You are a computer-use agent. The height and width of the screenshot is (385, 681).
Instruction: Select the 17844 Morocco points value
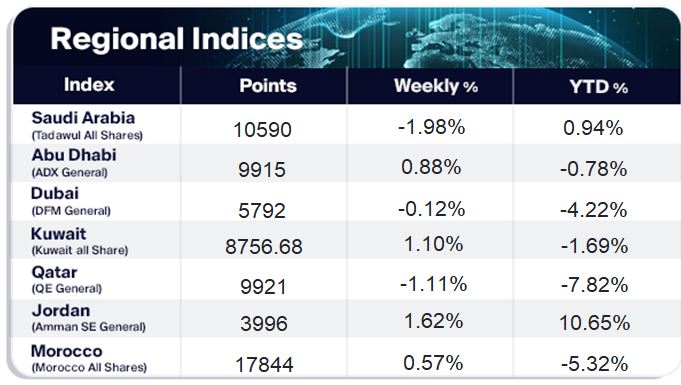click(x=264, y=364)
